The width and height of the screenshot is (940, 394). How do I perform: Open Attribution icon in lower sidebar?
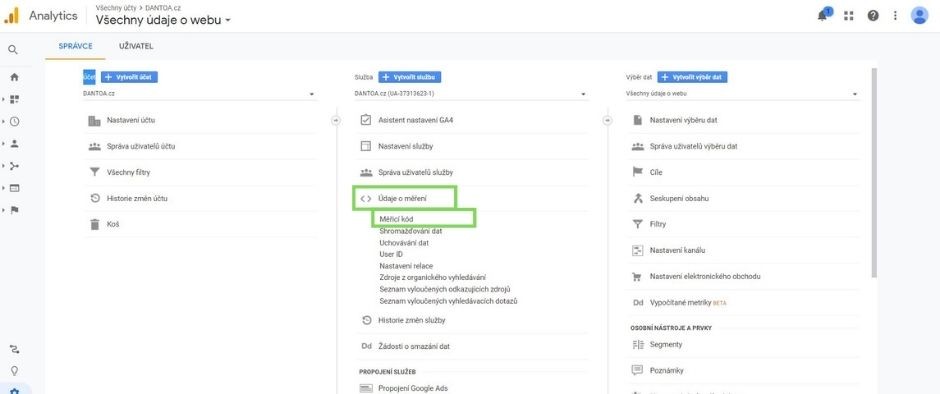pyautogui.click(x=14, y=348)
